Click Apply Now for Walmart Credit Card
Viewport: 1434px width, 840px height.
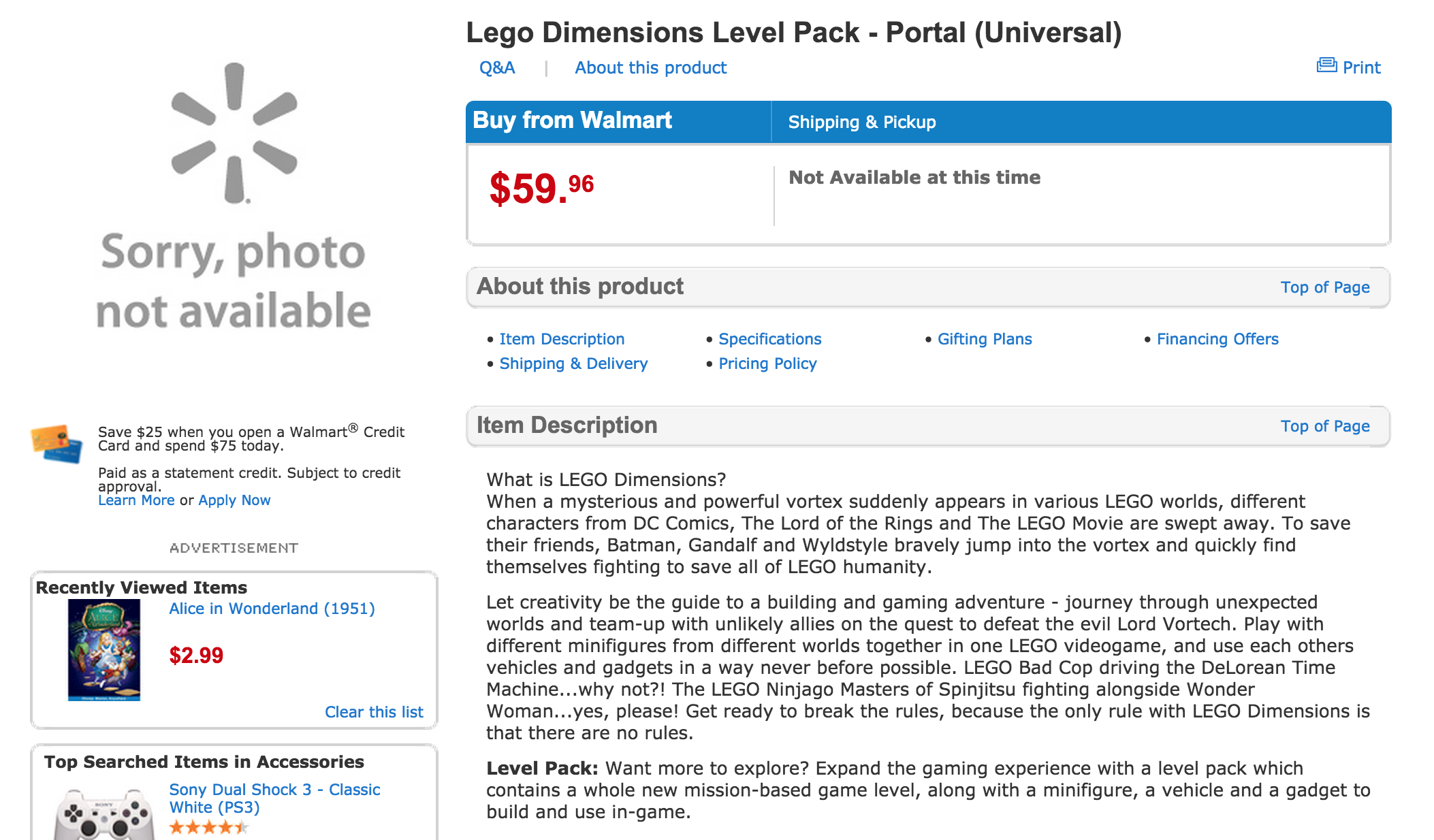click(234, 500)
